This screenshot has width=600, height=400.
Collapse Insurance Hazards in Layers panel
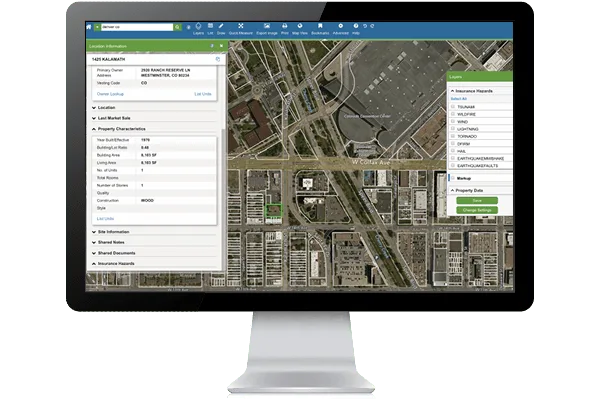(471, 91)
